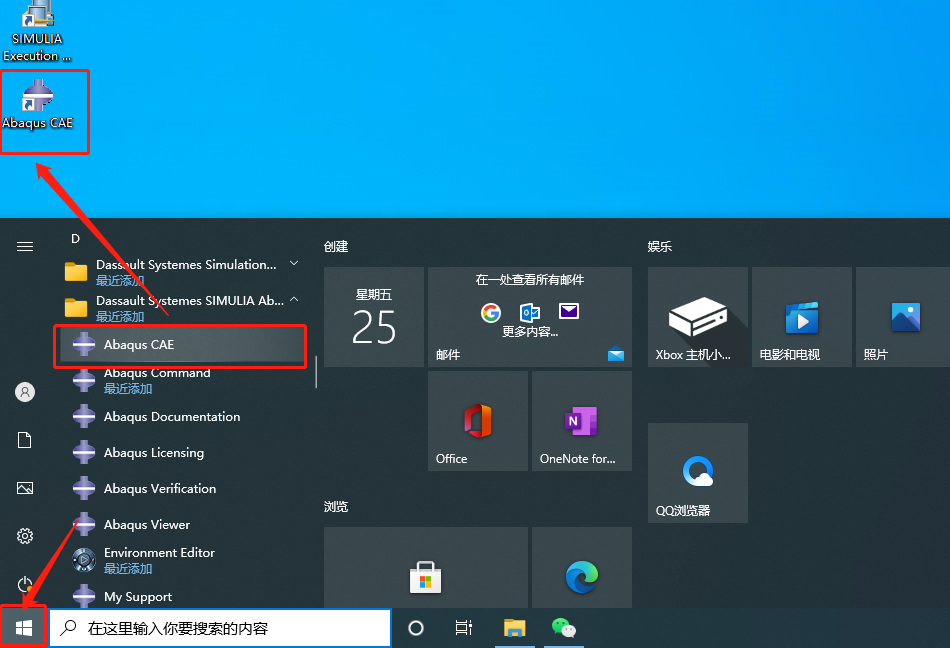Launch Abaqus Viewer

coord(180,524)
